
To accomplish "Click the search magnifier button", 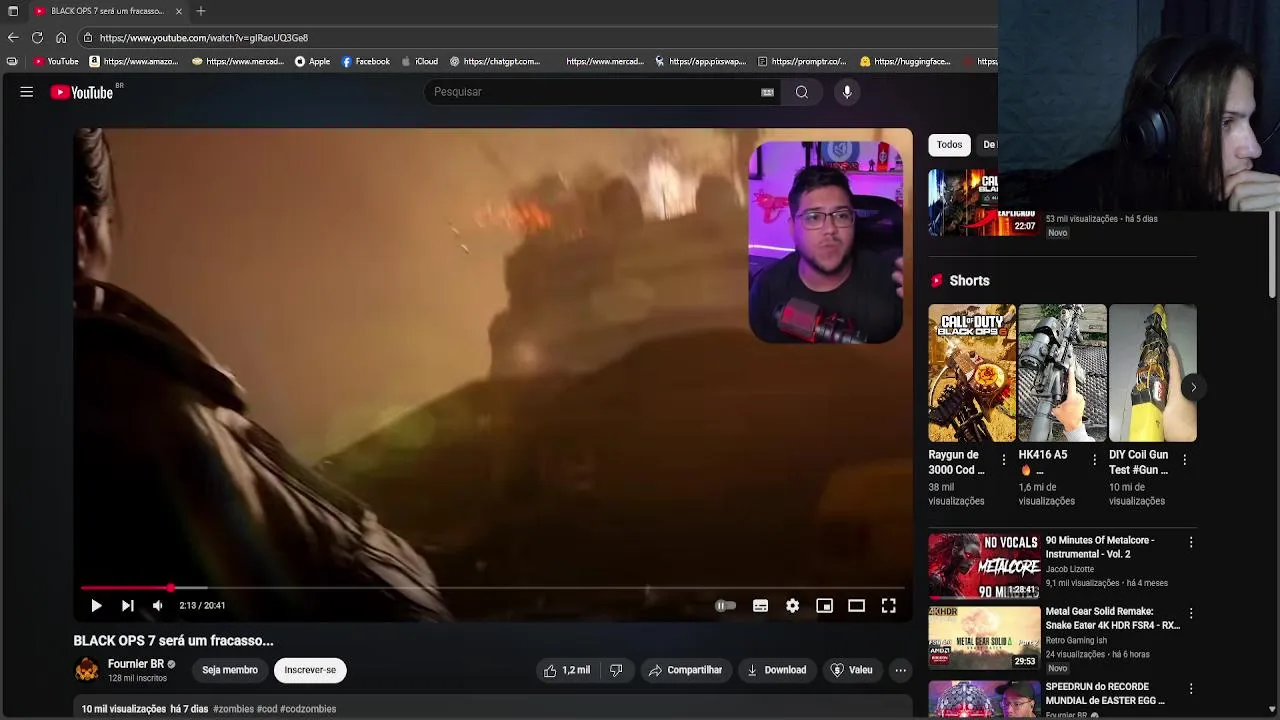I will (x=802, y=92).
